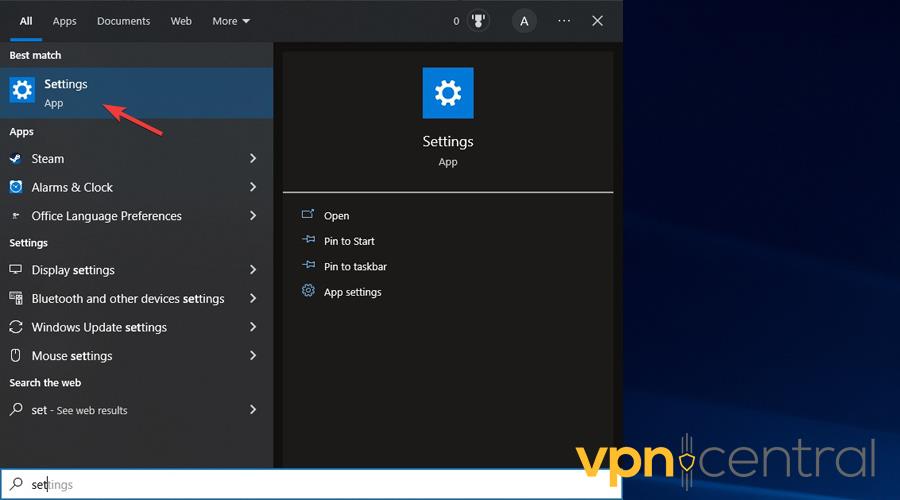Click the Mouse settings icon
Viewport: 900px width, 500px height.
click(15, 355)
